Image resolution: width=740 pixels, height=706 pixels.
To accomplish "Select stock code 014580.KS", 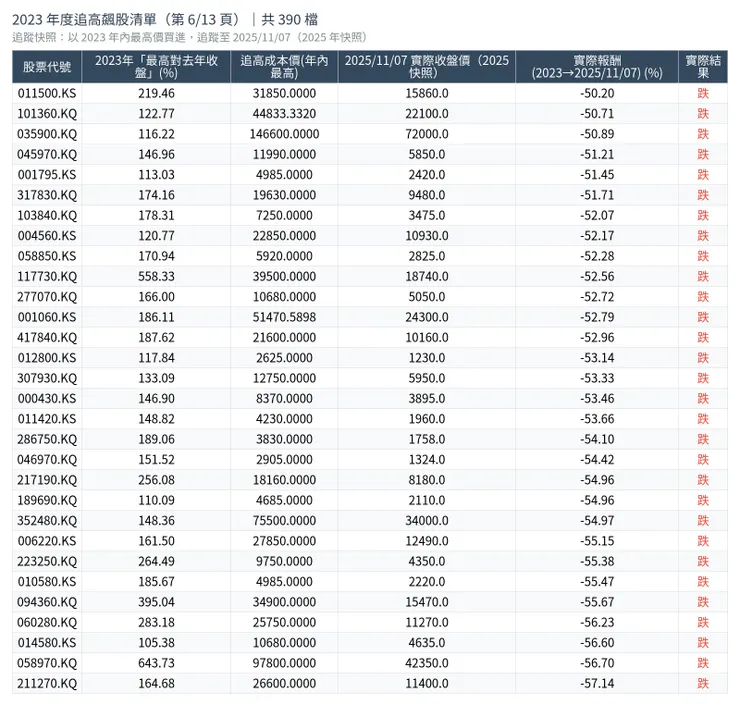I will (x=47, y=643).
